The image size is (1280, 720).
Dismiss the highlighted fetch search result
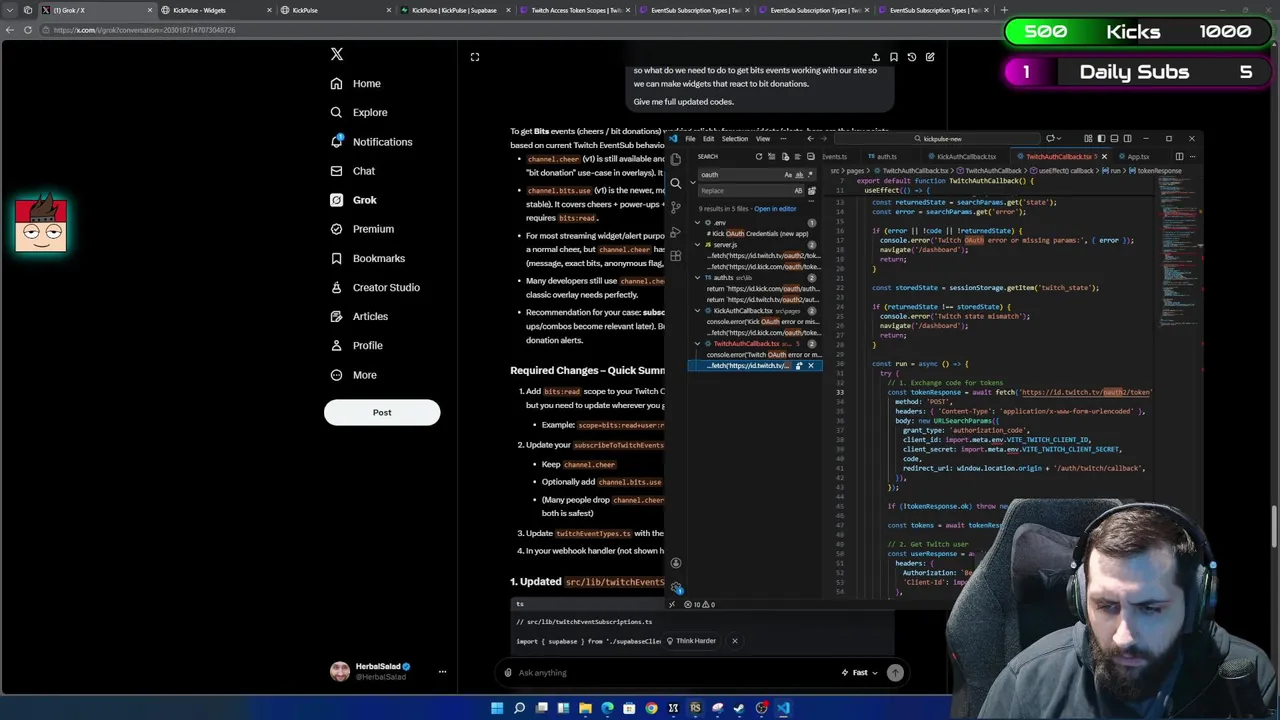coord(811,365)
